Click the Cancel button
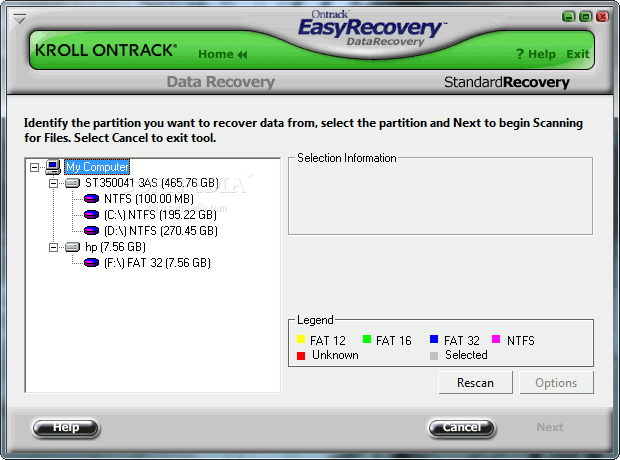This screenshot has height=460, width=620. tap(462, 428)
